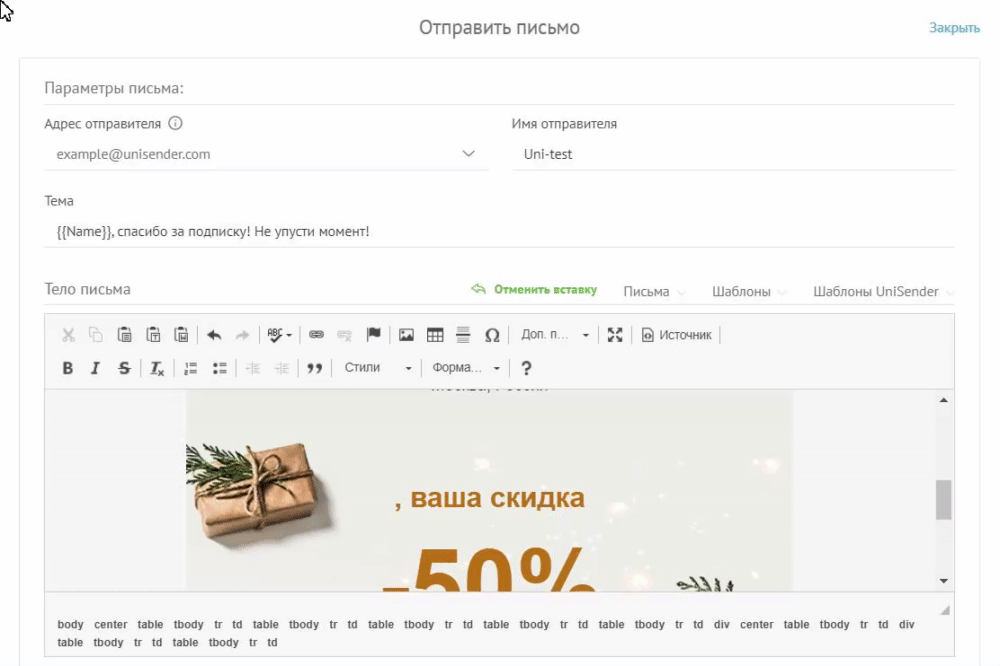Switch to 'Источник' source view
1000x666 pixels.
pyautogui.click(x=676, y=335)
